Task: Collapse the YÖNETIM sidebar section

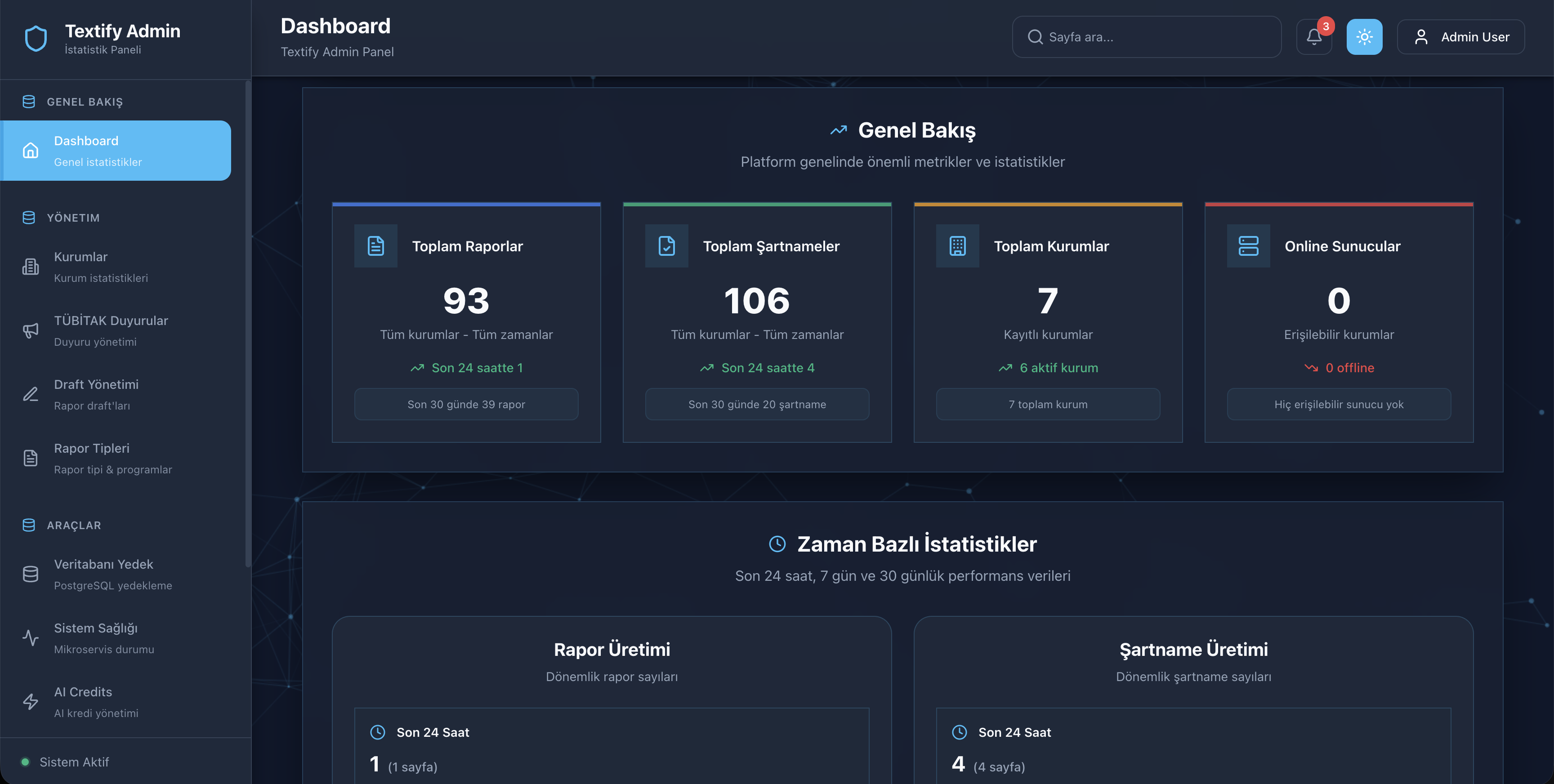Action: tap(74, 218)
